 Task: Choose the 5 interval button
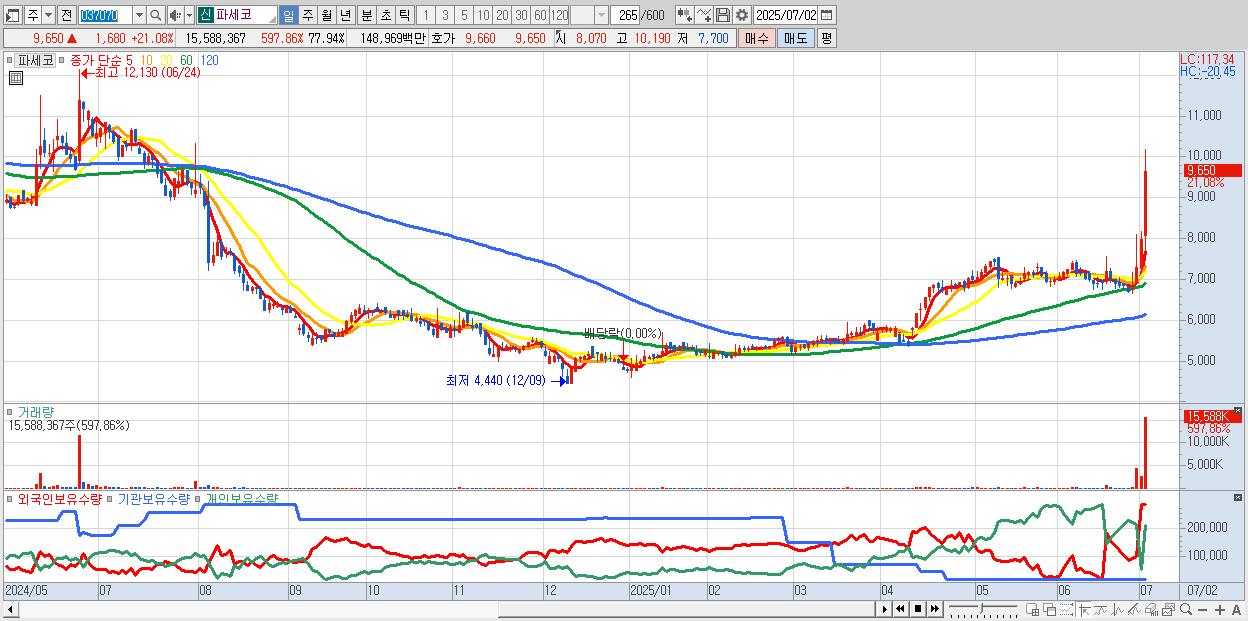pyautogui.click(x=464, y=15)
